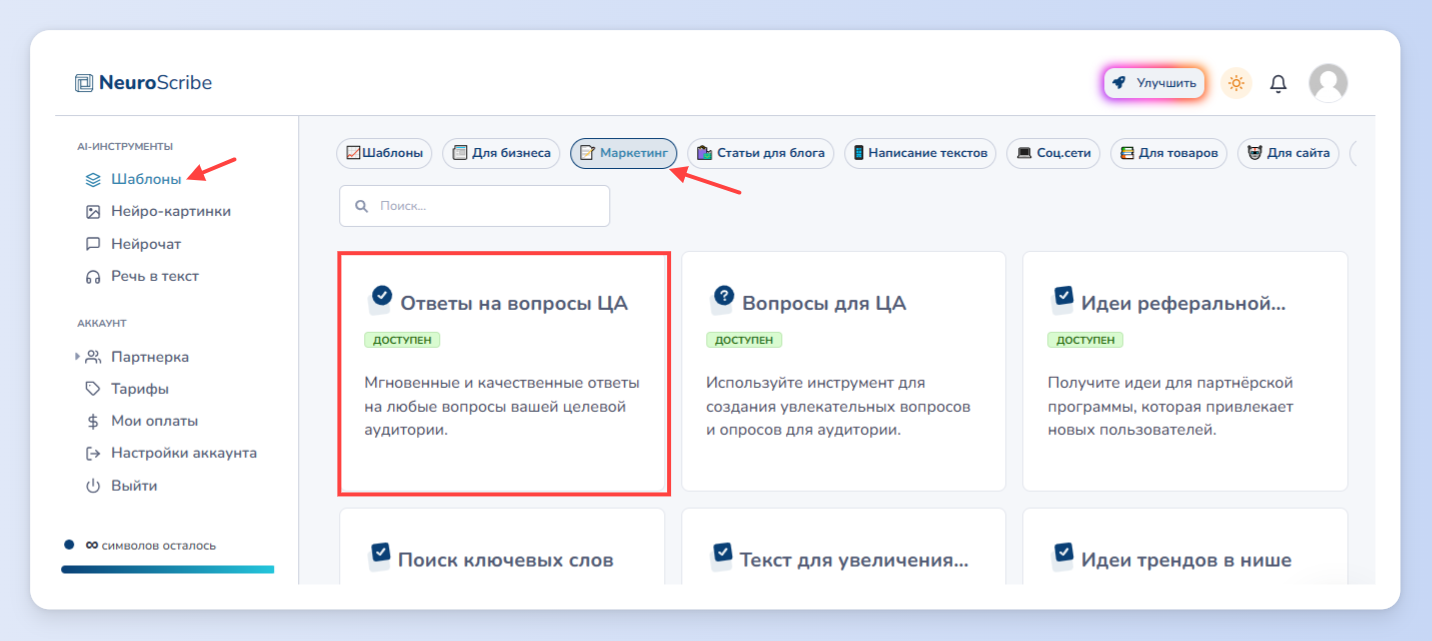Open the Вопросы для ЦА title
The height and width of the screenshot is (641, 1432).
click(824, 303)
